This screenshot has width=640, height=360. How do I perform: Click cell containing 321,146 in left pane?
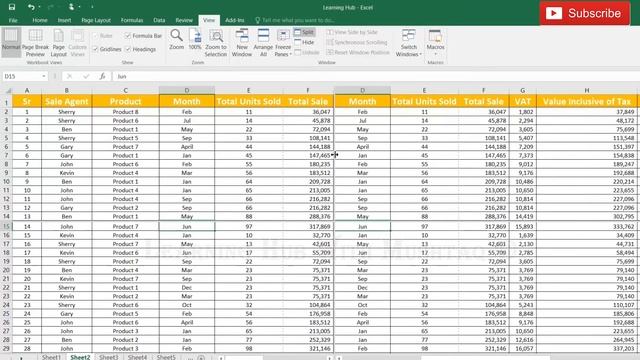308,349
